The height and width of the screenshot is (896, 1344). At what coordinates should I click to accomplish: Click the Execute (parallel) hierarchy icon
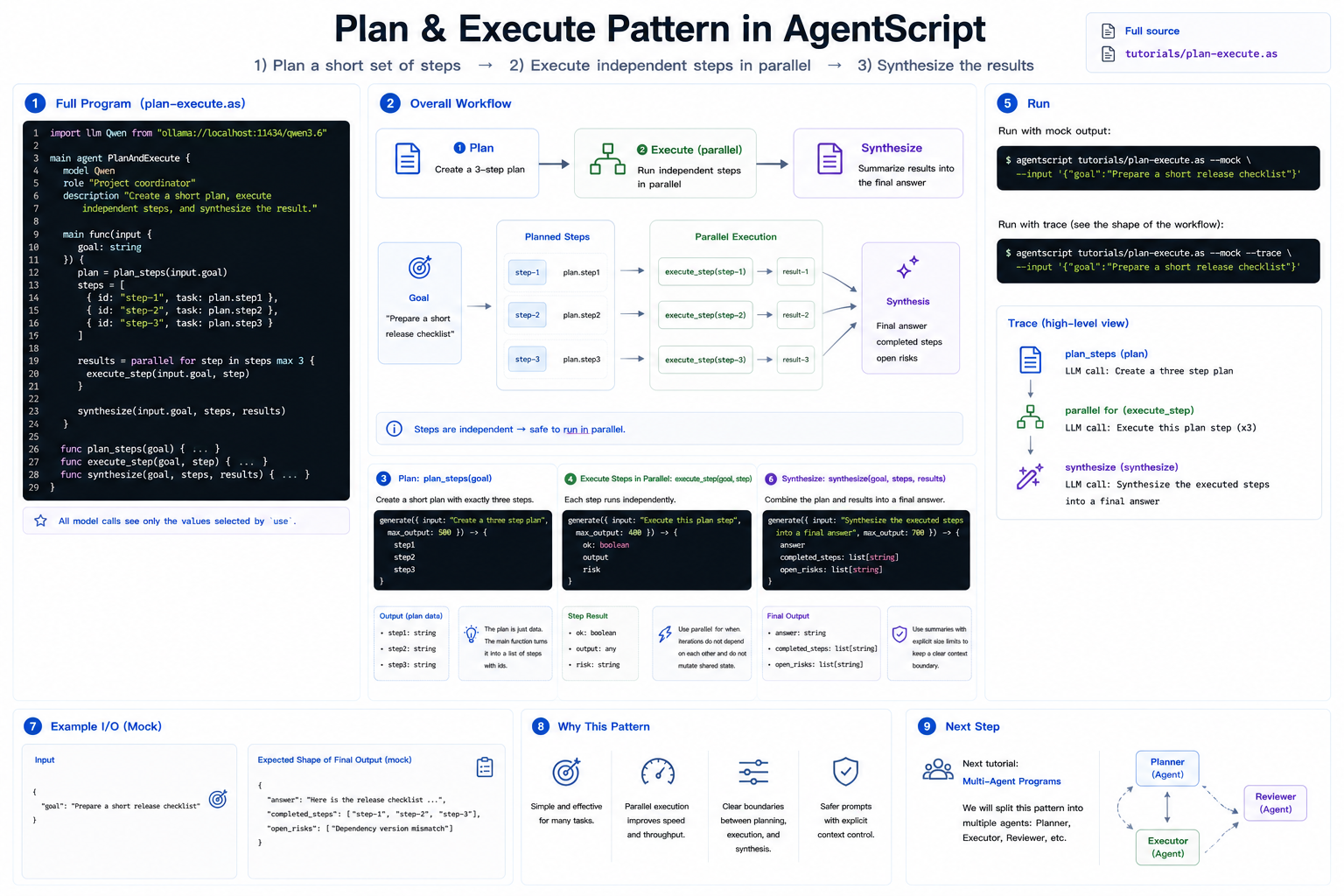tap(607, 159)
